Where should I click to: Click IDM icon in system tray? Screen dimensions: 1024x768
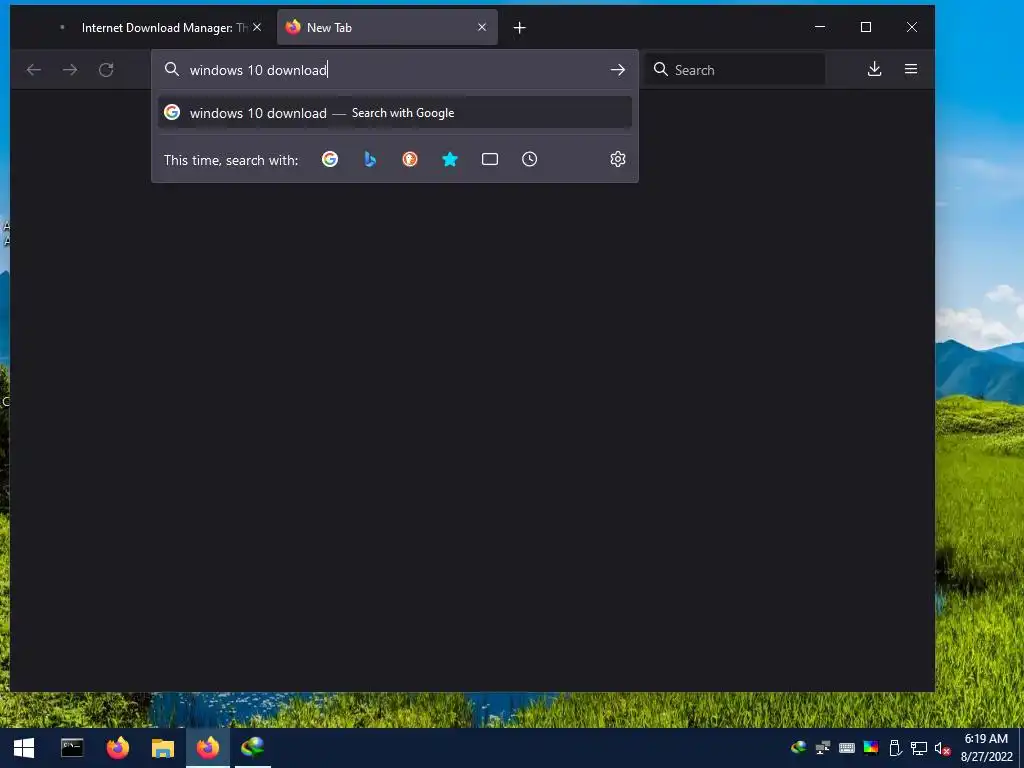[x=798, y=748]
